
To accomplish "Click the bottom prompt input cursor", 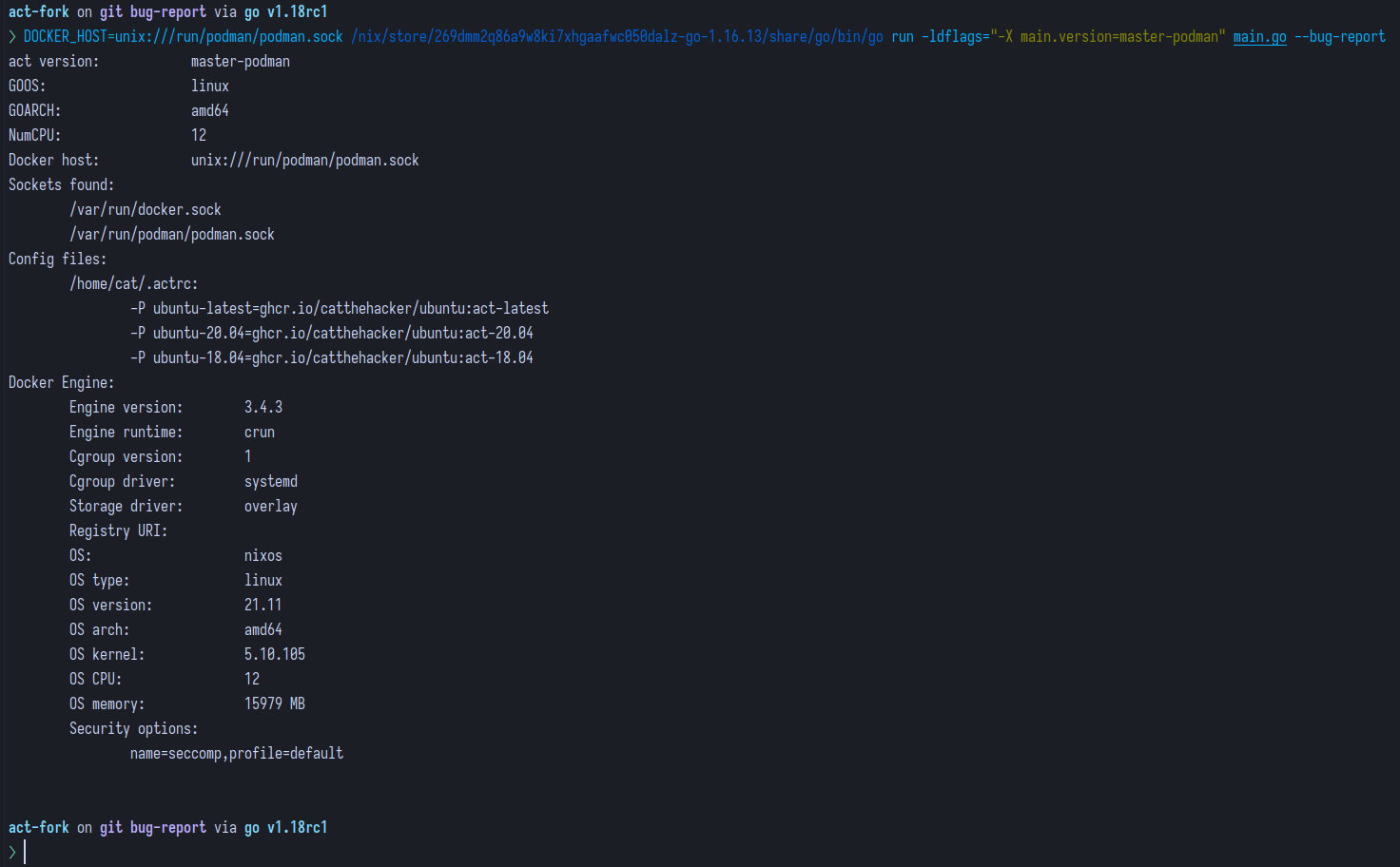I will tap(25, 853).
